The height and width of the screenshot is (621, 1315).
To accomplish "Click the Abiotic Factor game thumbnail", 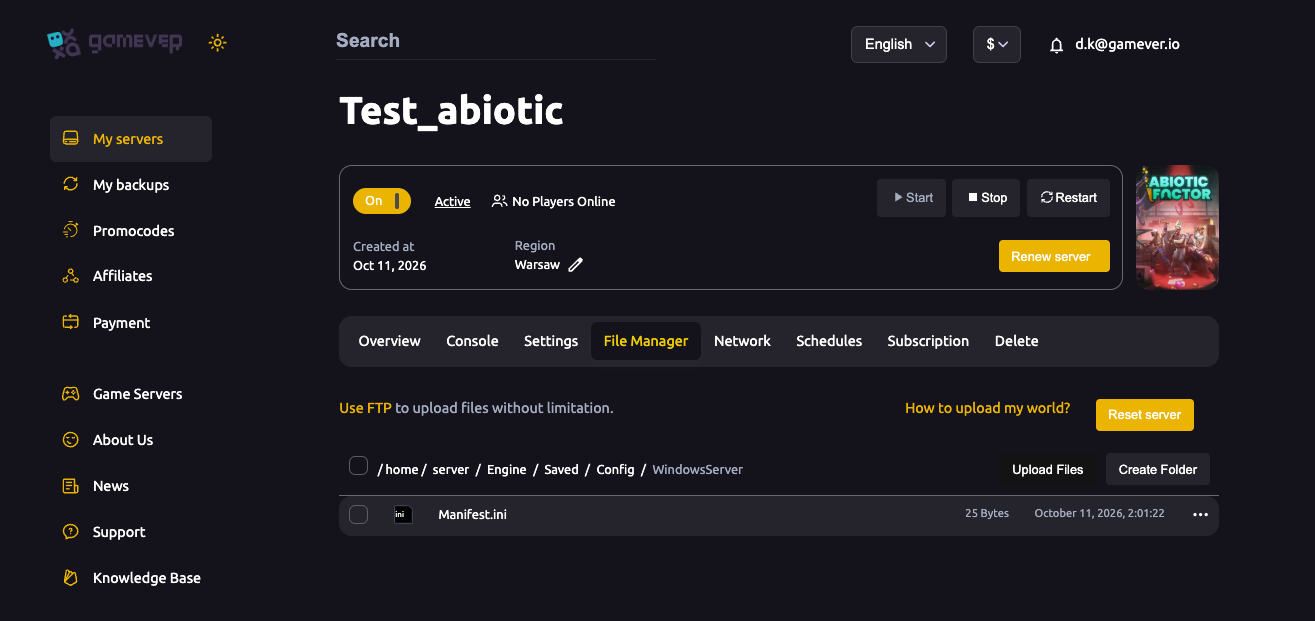I will coord(1177,227).
